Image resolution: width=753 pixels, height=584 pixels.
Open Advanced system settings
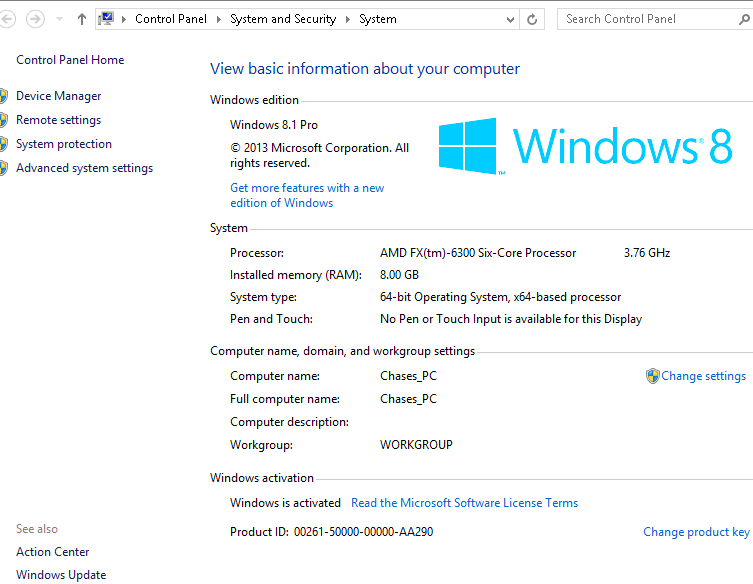point(85,168)
